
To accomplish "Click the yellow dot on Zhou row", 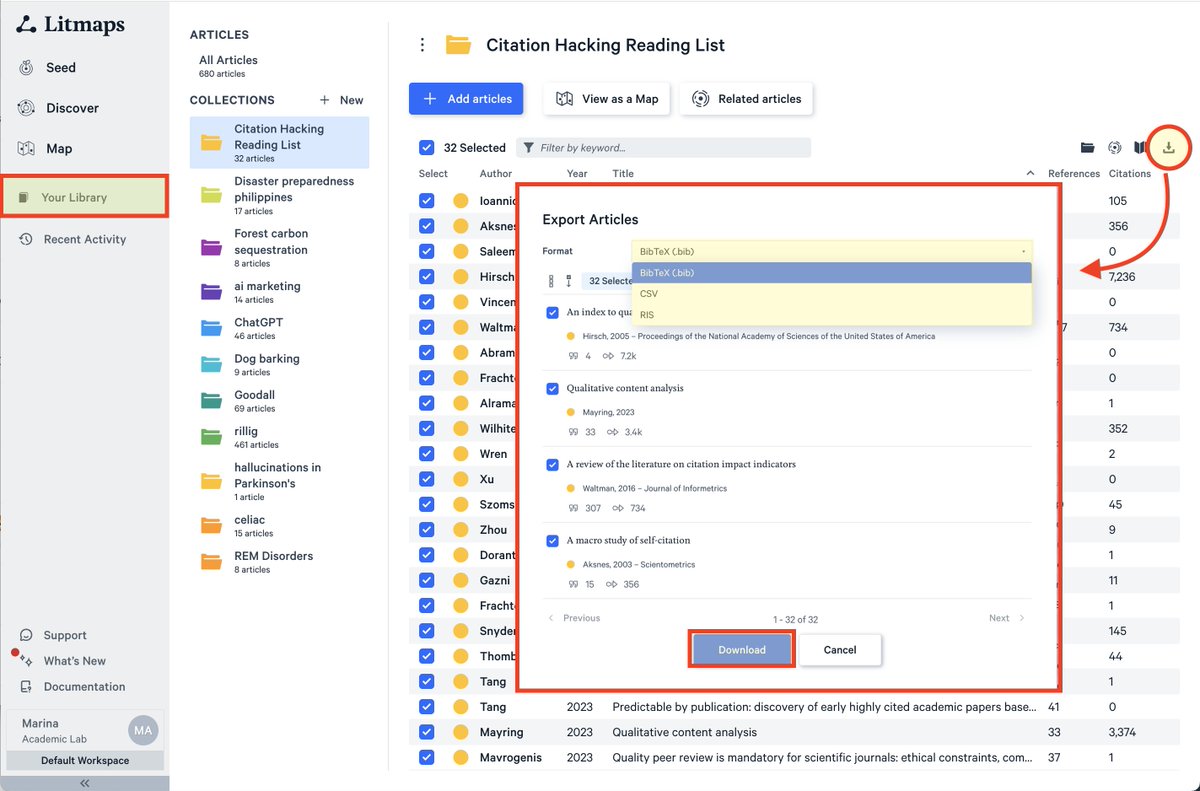I will 461,530.
